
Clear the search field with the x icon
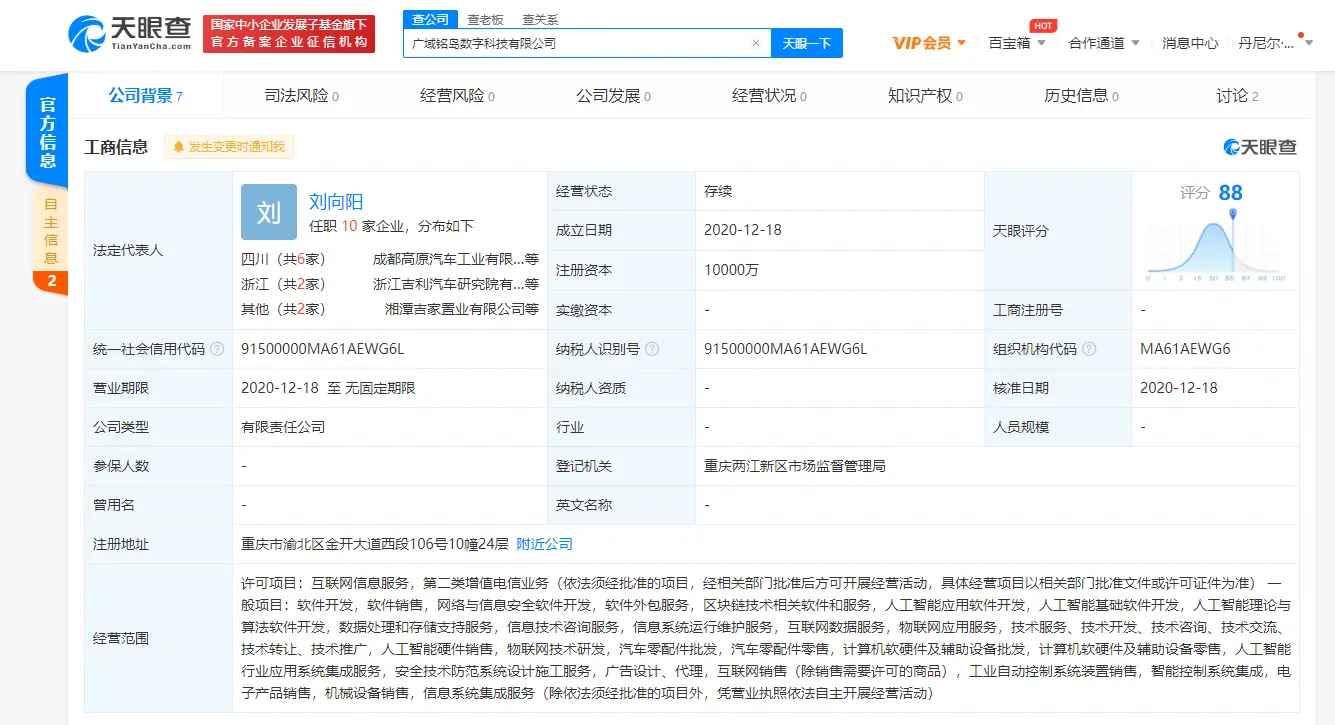[756, 43]
